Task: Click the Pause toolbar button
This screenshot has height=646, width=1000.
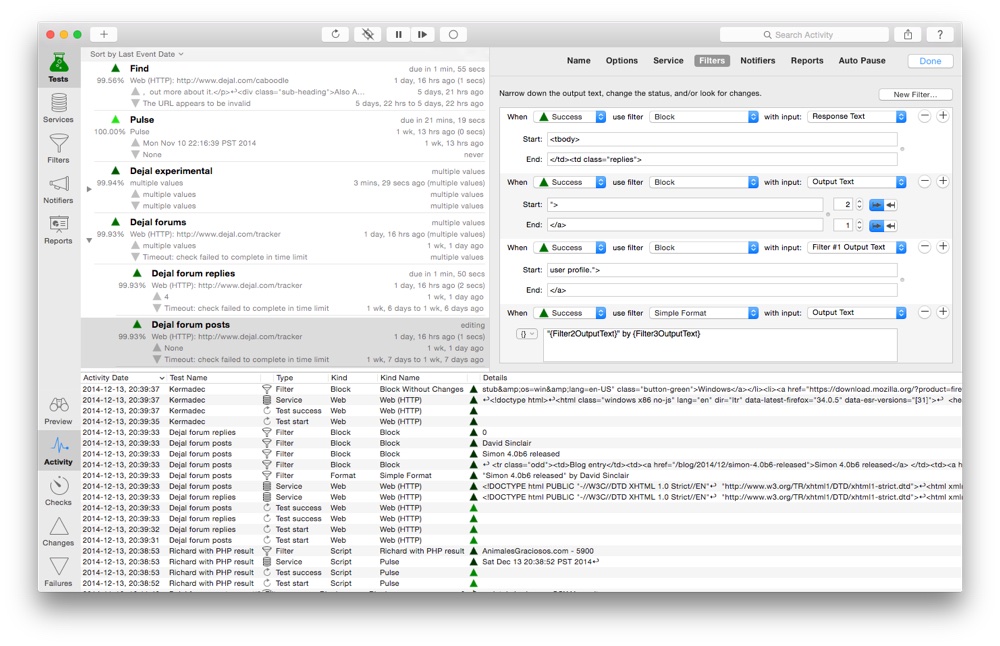Action: click(x=398, y=34)
